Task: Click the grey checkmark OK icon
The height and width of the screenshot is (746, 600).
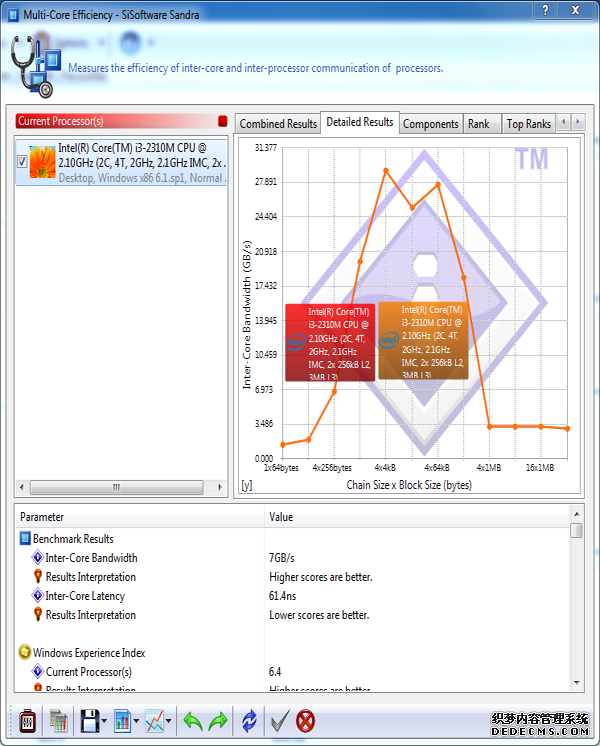Action: [x=280, y=721]
